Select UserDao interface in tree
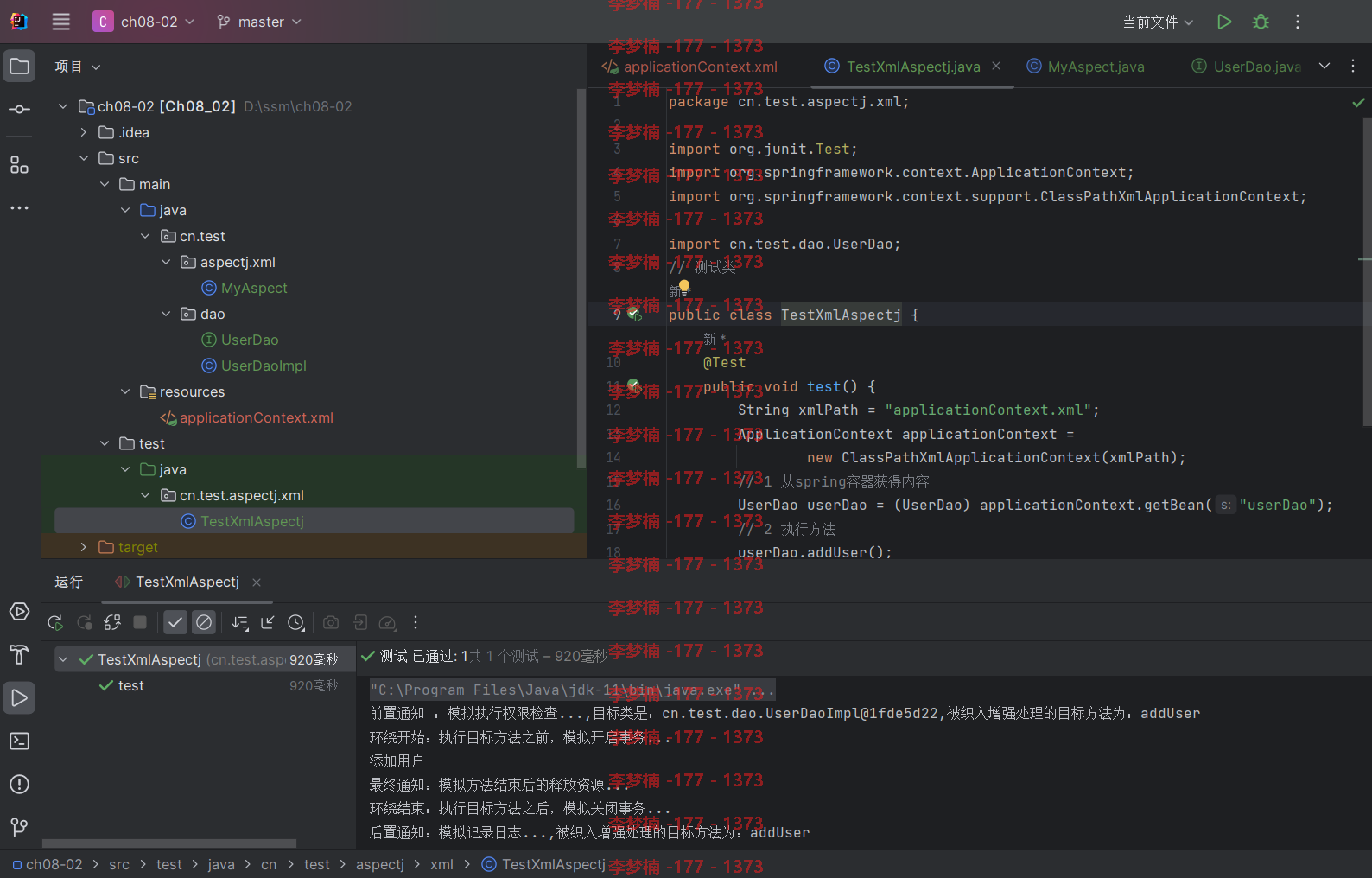1372x878 pixels. click(x=240, y=340)
